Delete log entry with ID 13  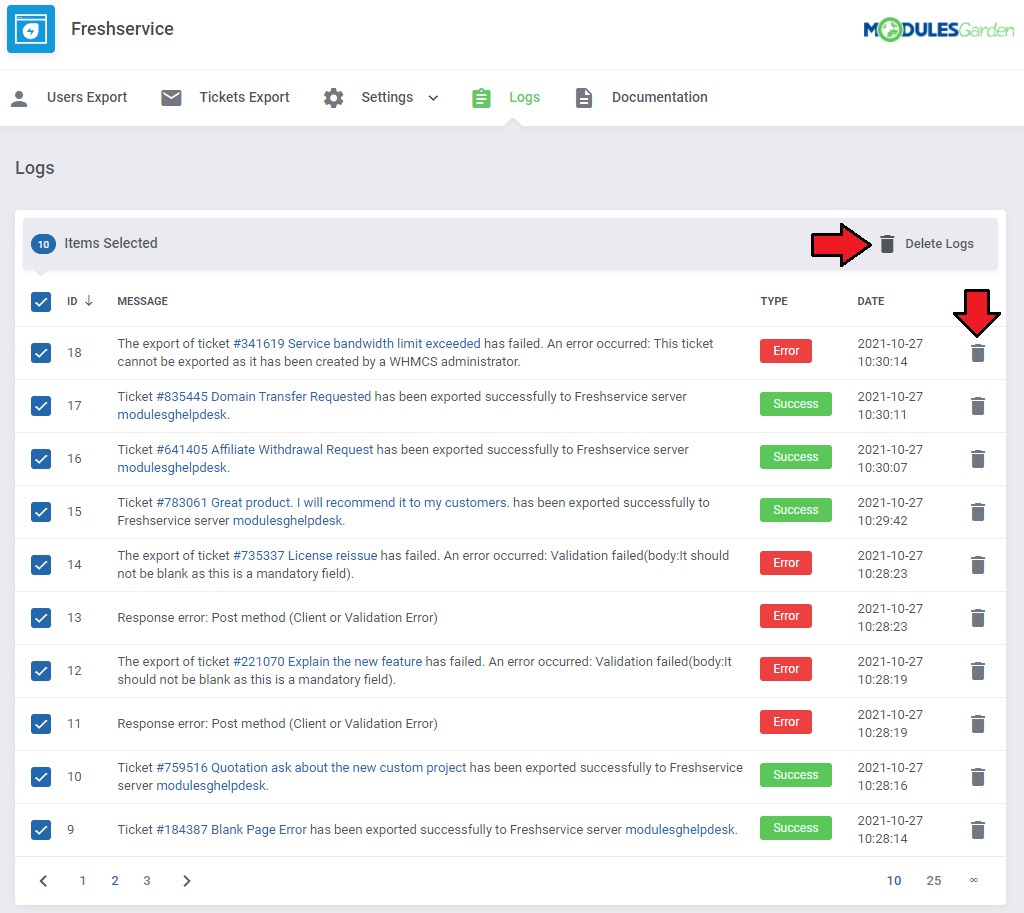point(978,617)
